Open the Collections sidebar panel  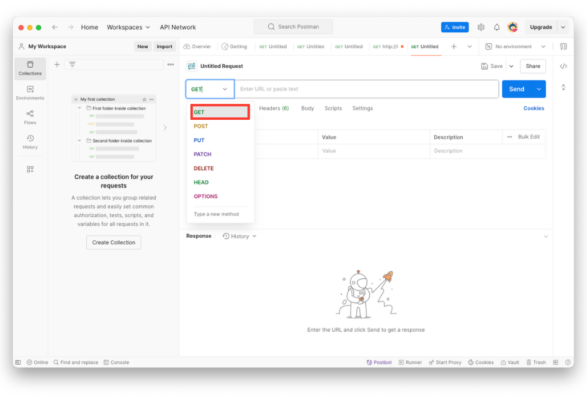tap(30, 69)
